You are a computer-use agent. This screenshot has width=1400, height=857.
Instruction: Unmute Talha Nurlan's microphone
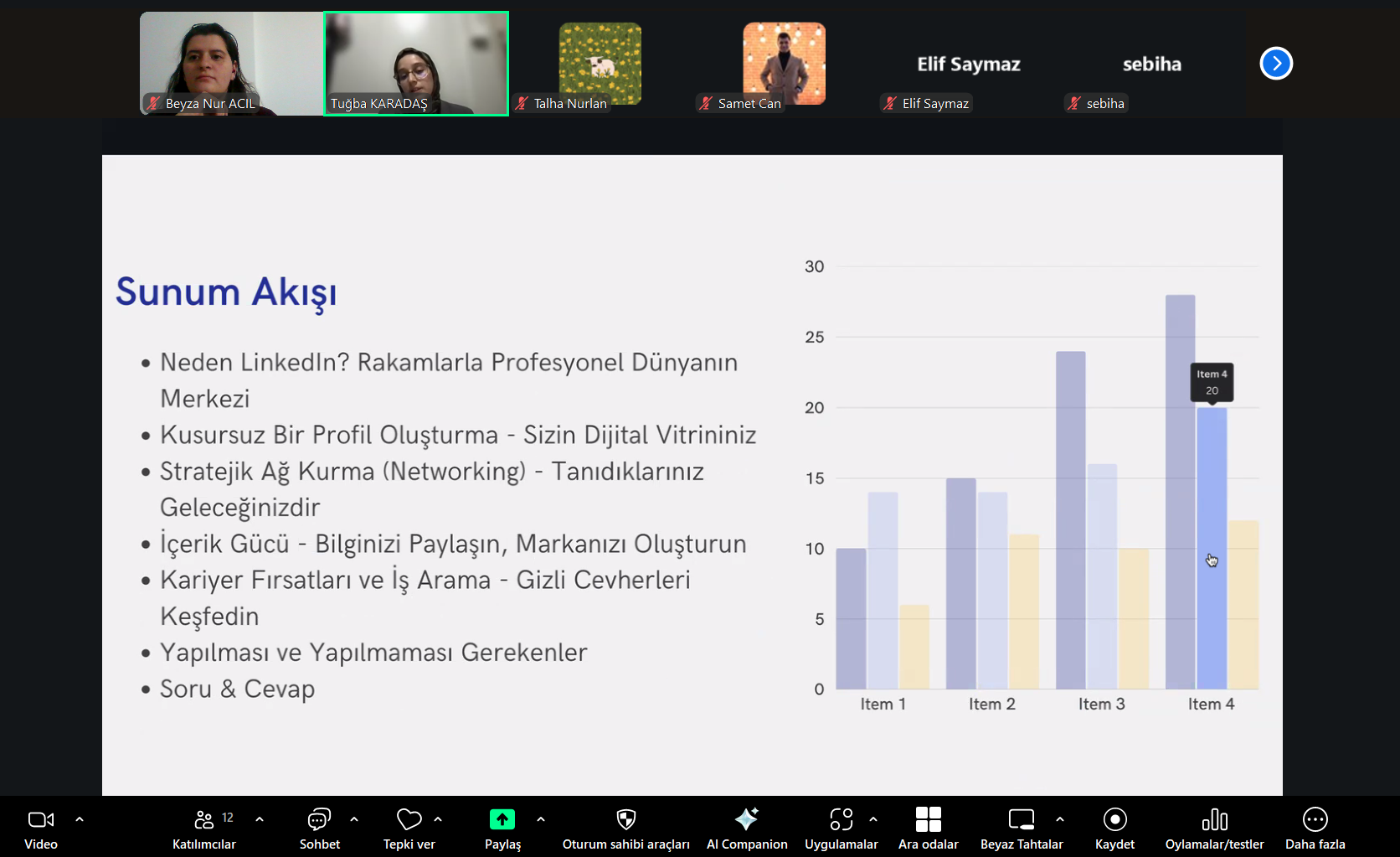pos(522,103)
